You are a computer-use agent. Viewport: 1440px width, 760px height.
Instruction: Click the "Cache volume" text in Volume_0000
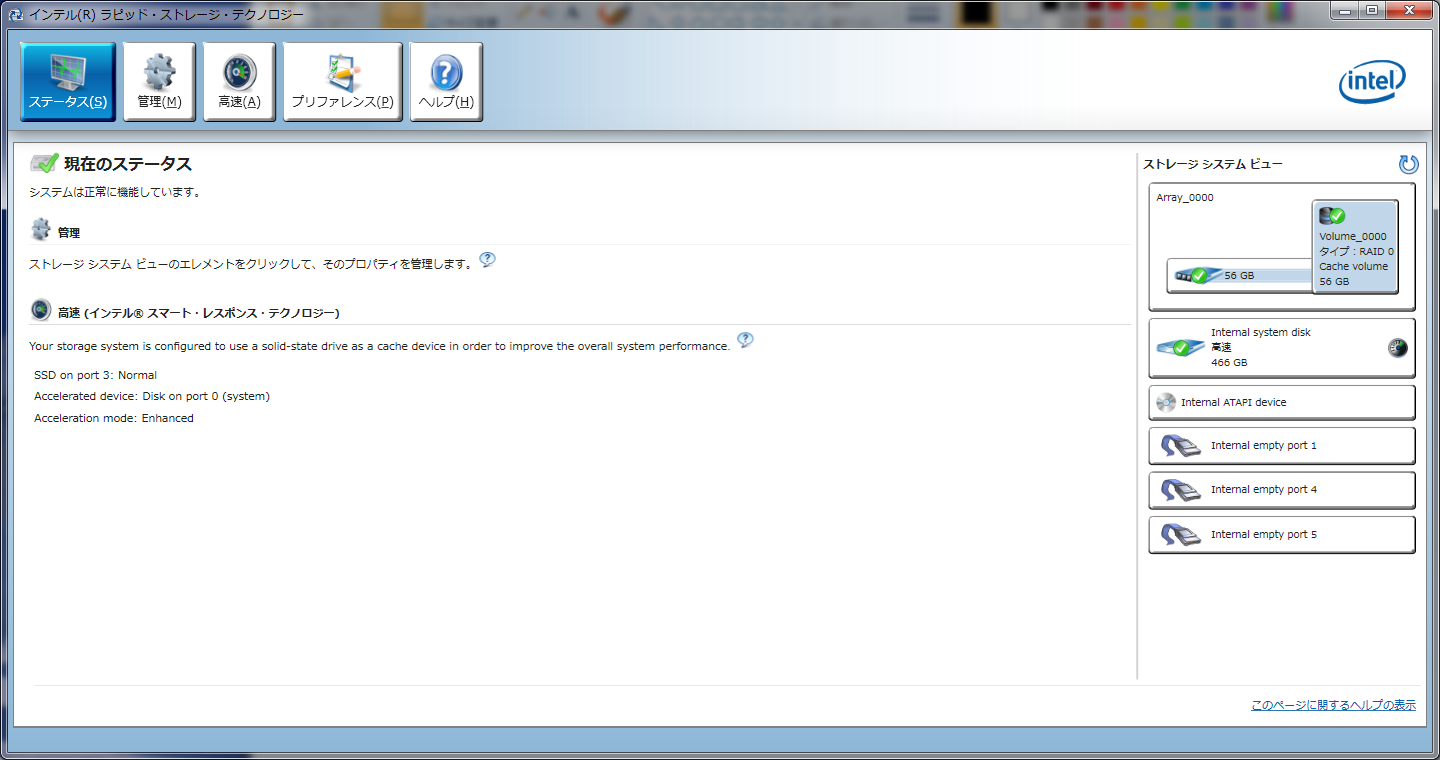(1353, 267)
